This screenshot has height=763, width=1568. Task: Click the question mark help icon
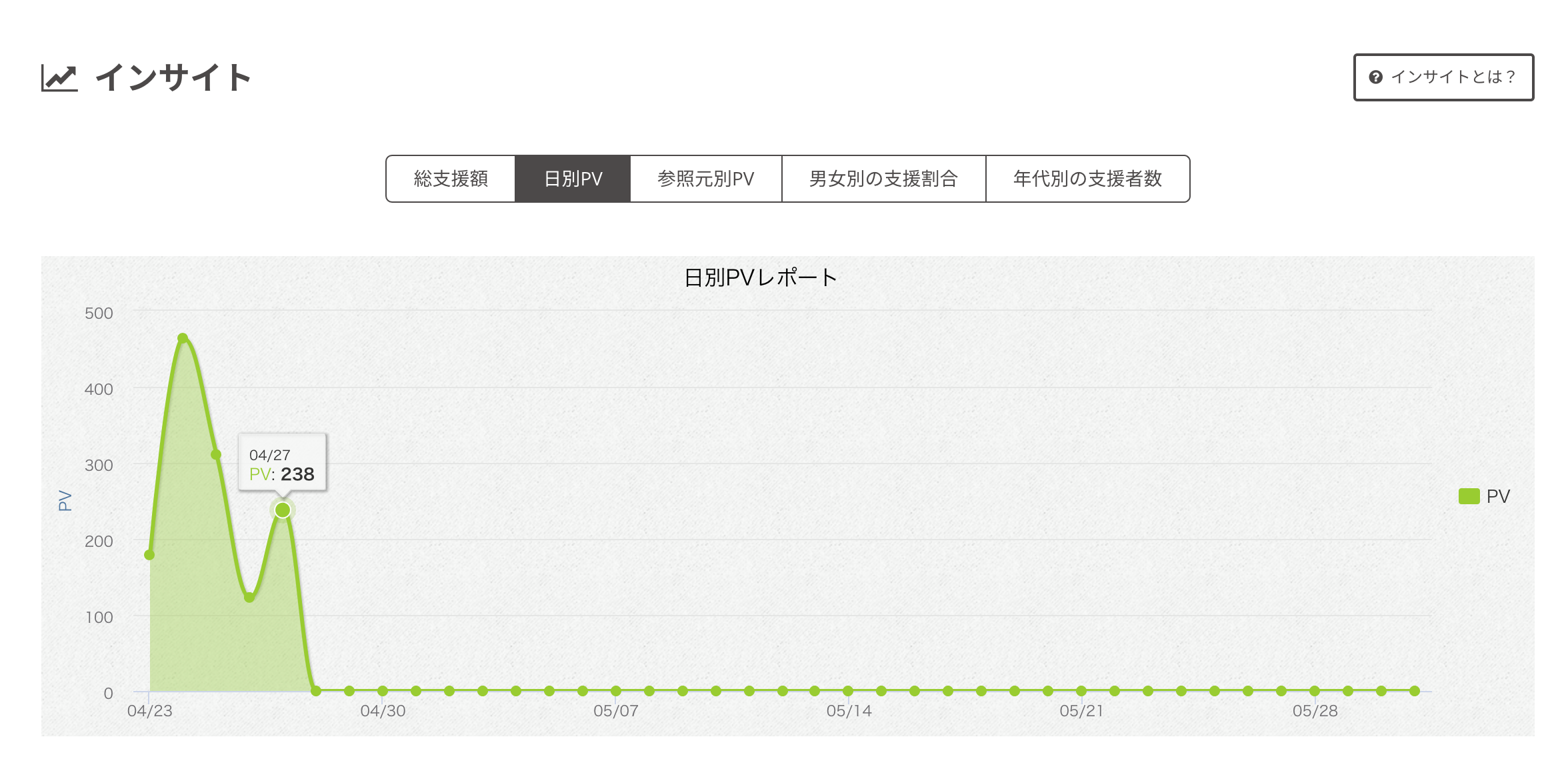[x=1375, y=77]
